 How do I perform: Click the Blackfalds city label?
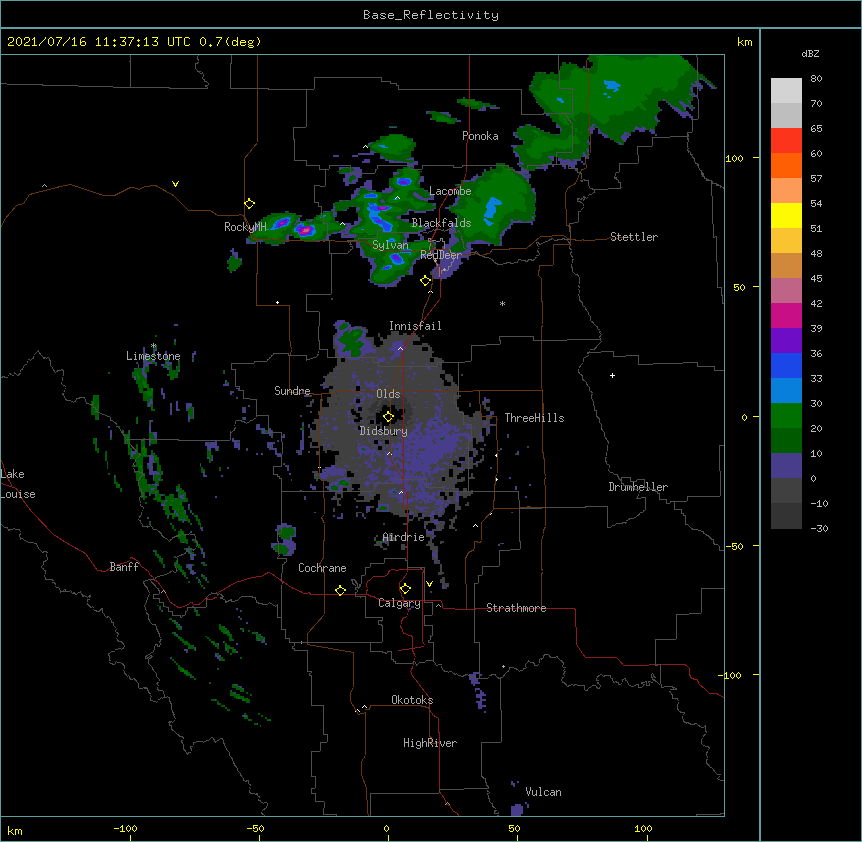pos(441,223)
